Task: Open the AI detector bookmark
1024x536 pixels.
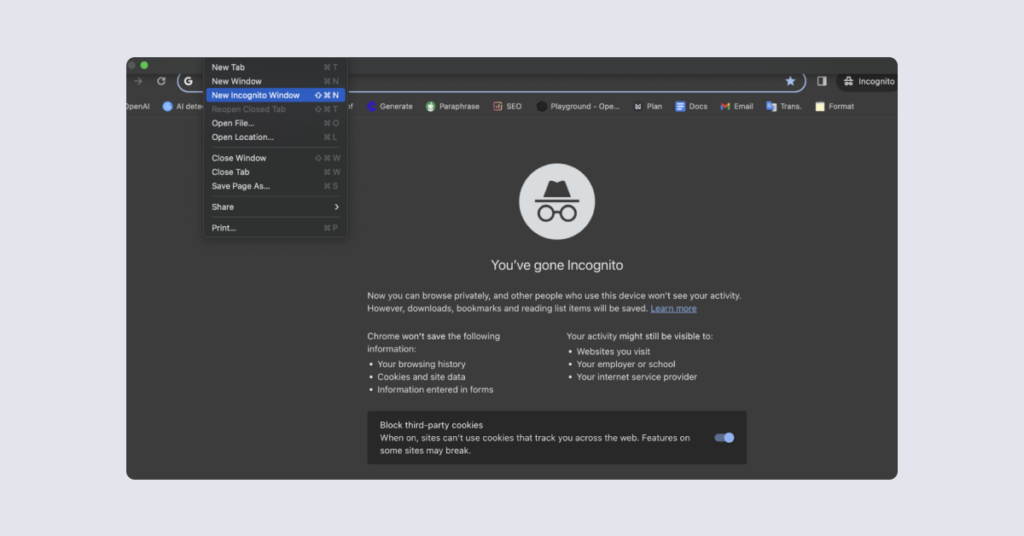Action: [183, 106]
